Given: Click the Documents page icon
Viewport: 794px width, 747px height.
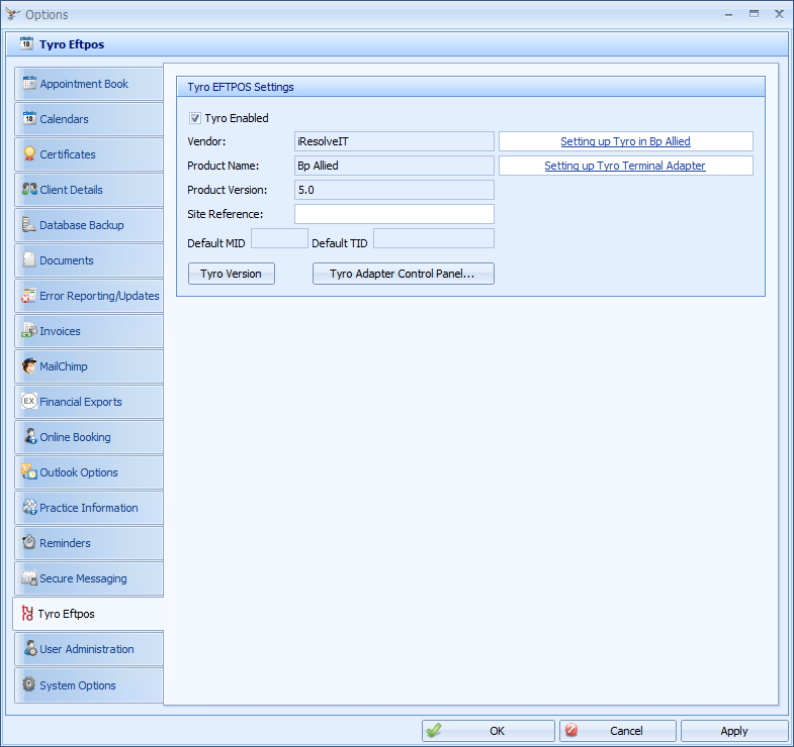Looking at the screenshot, I should click(29, 260).
